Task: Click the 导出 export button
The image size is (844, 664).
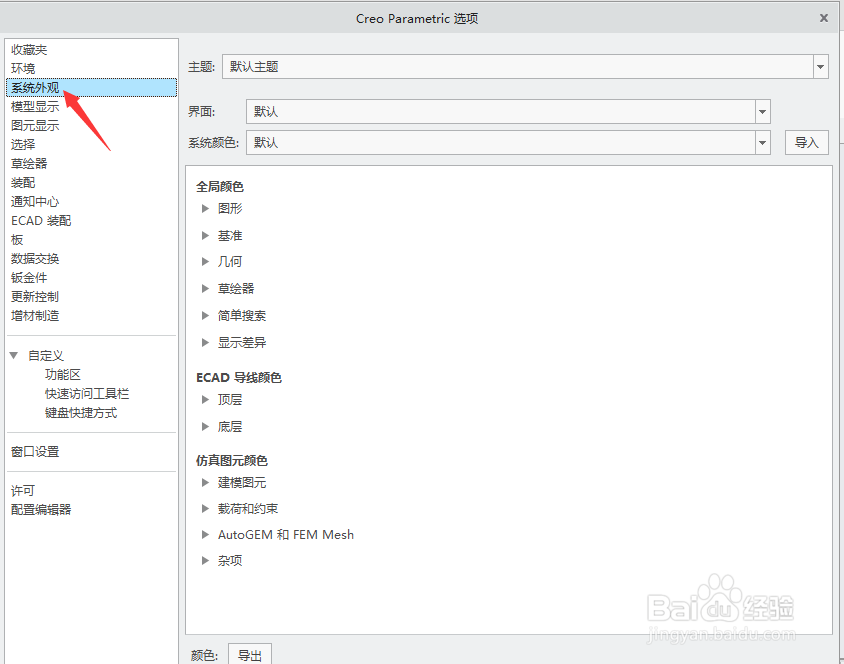Action: [x=250, y=655]
